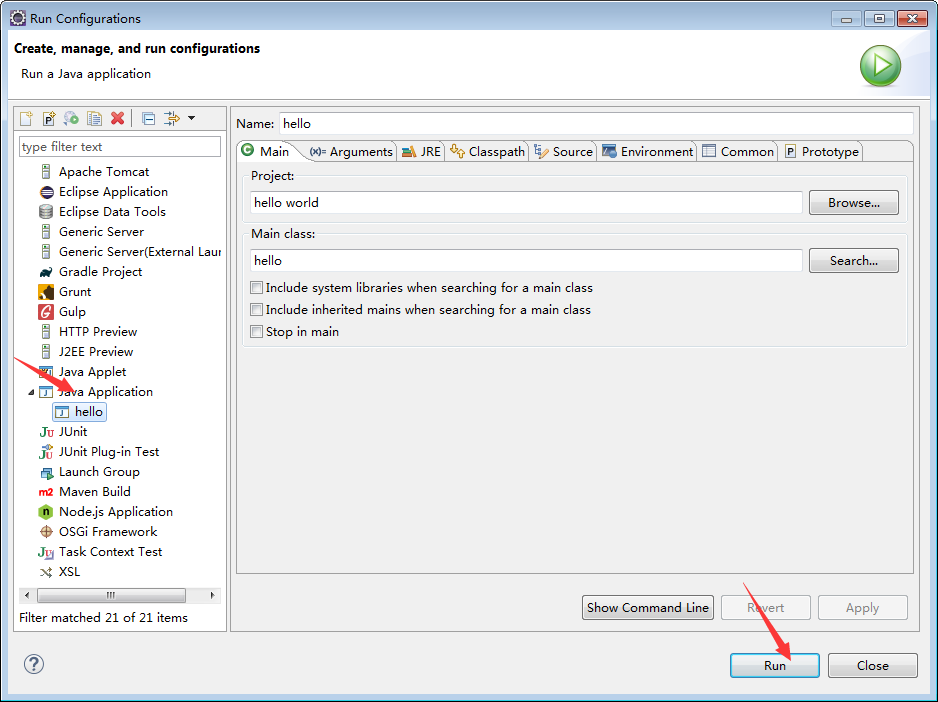Select the Launch Group icon
The height and width of the screenshot is (702, 938).
[x=46, y=473]
